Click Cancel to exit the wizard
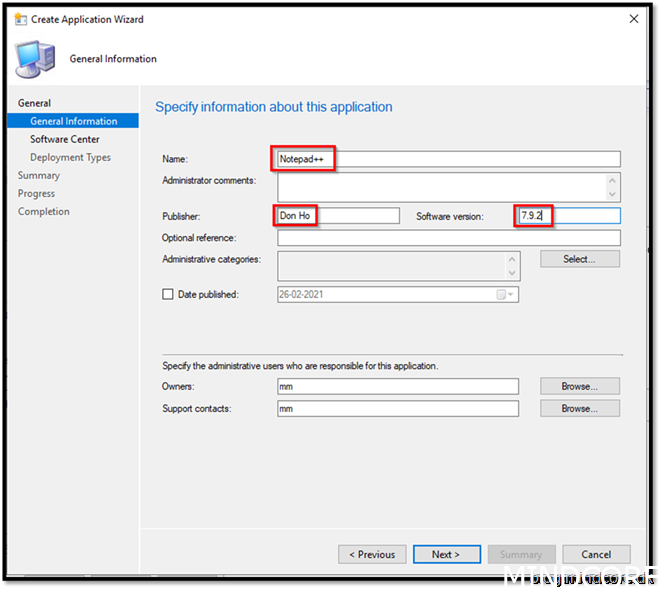Viewport: 661px width, 589px height. pyautogui.click(x=596, y=554)
